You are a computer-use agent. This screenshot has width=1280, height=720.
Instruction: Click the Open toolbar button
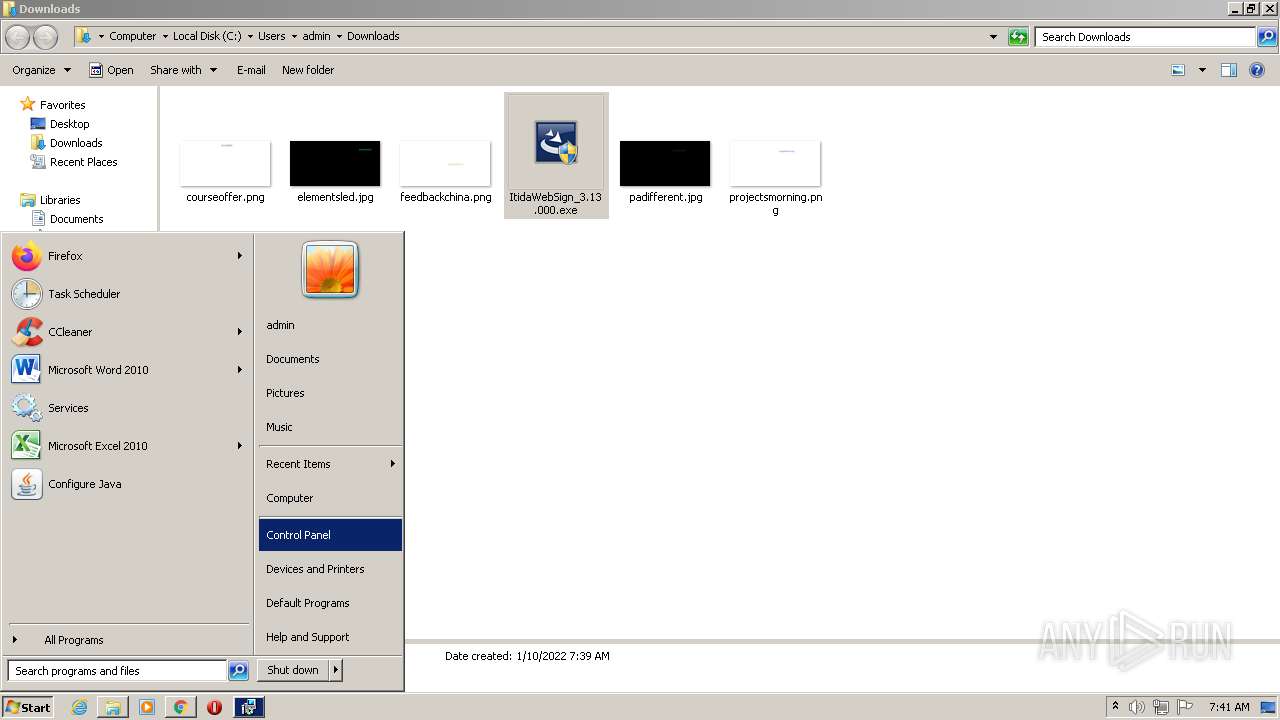pos(111,70)
